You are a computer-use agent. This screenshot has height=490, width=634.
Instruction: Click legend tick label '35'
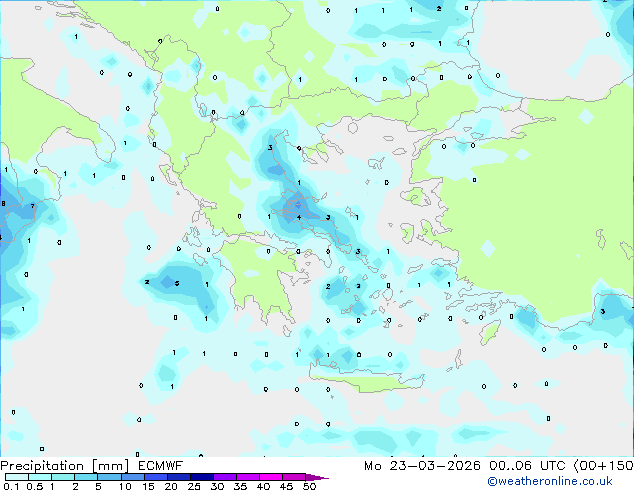click(x=240, y=486)
